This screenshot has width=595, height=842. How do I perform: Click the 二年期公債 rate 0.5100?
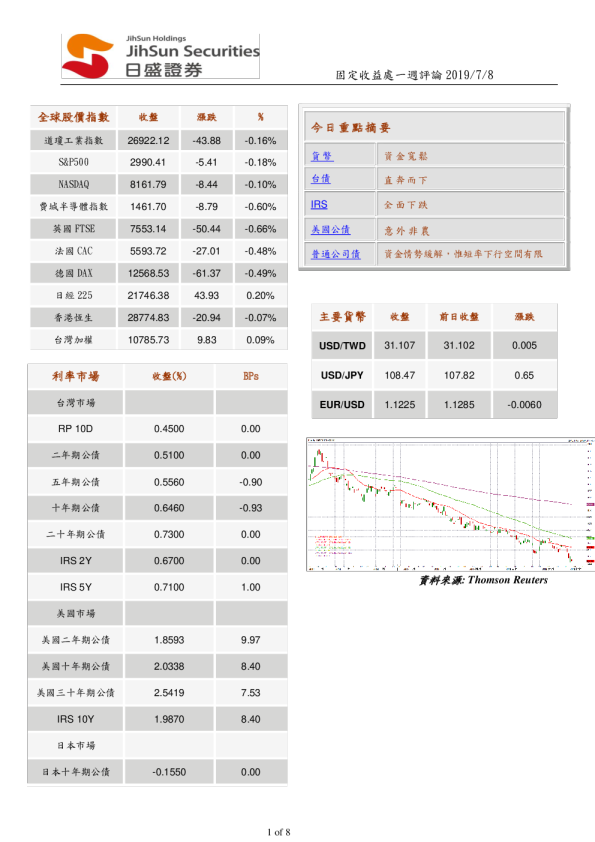[x=169, y=455]
